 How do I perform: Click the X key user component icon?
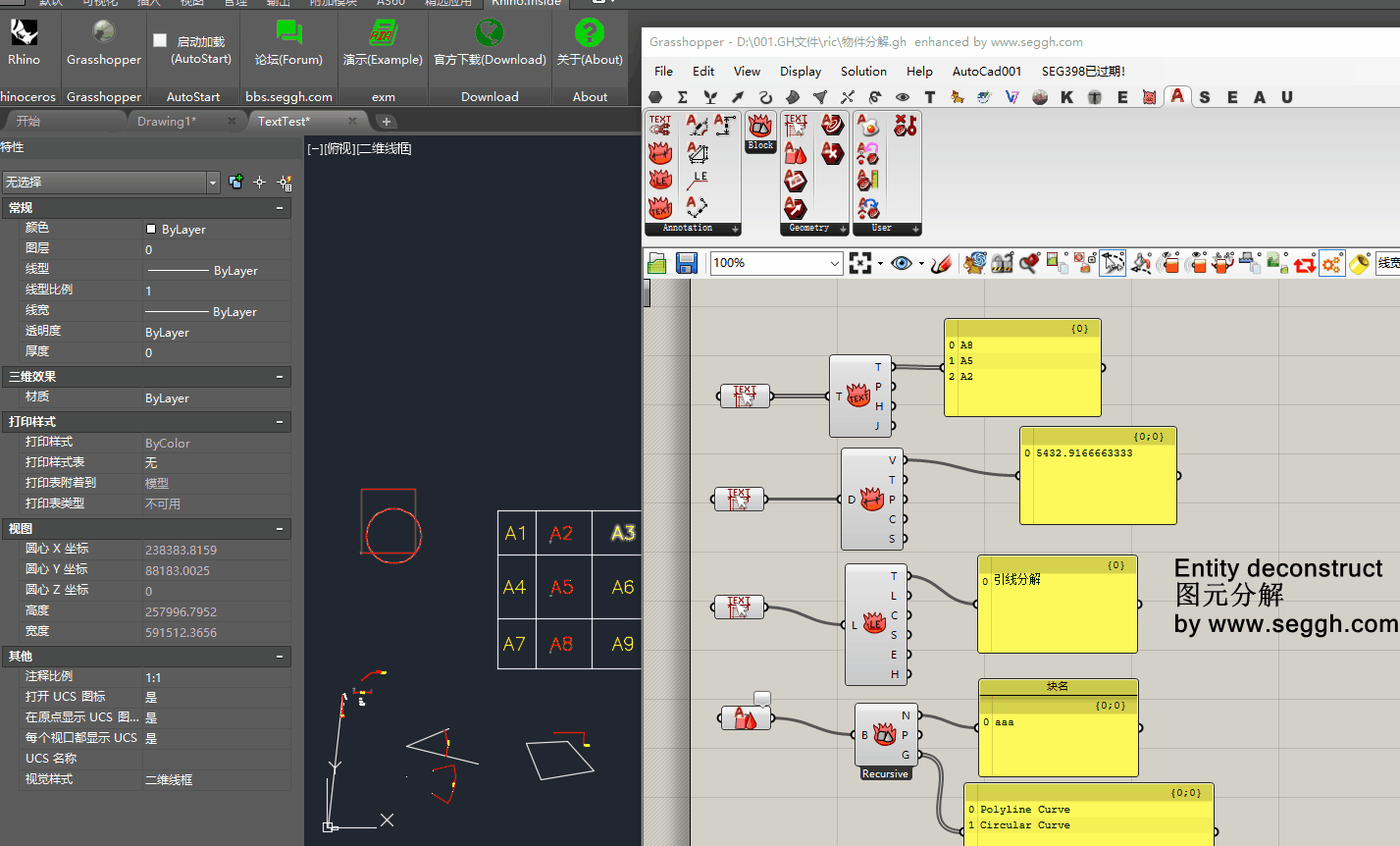(x=906, y=125)
